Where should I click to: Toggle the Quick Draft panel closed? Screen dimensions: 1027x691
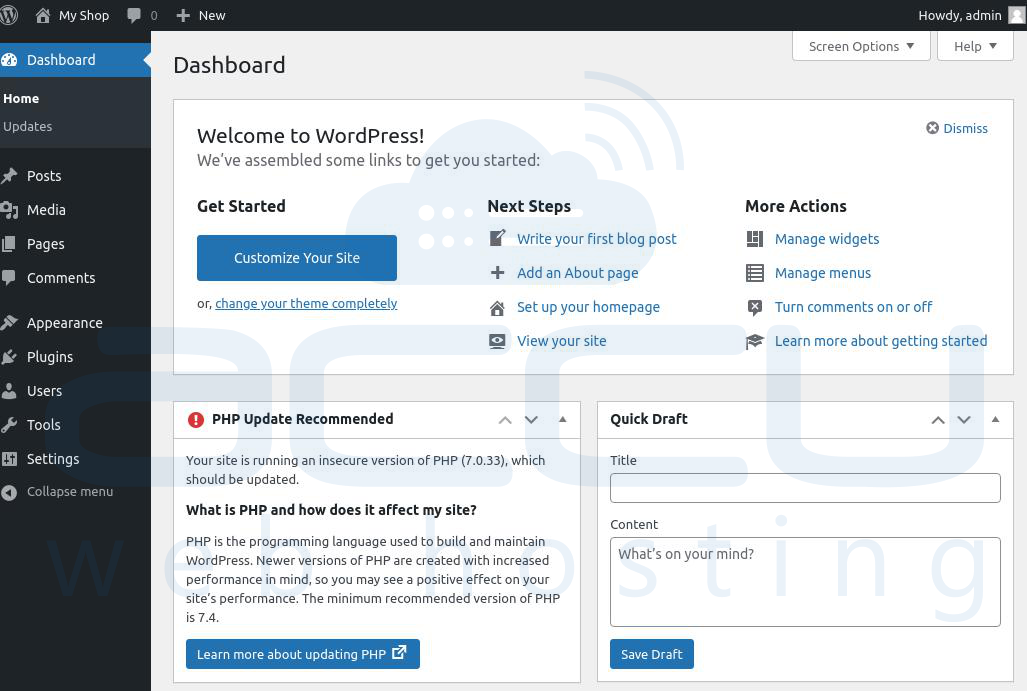coord(996,419)
